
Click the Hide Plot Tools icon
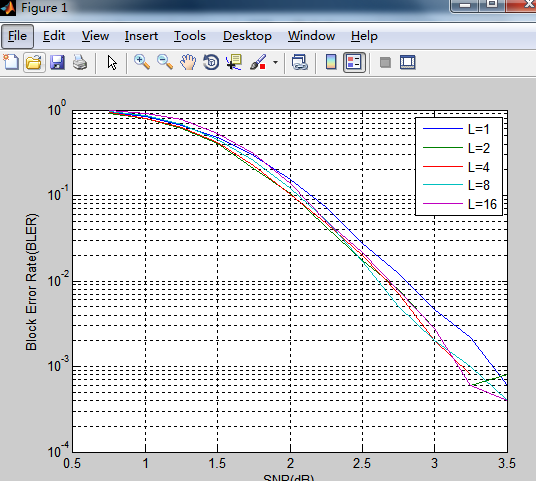385,63
